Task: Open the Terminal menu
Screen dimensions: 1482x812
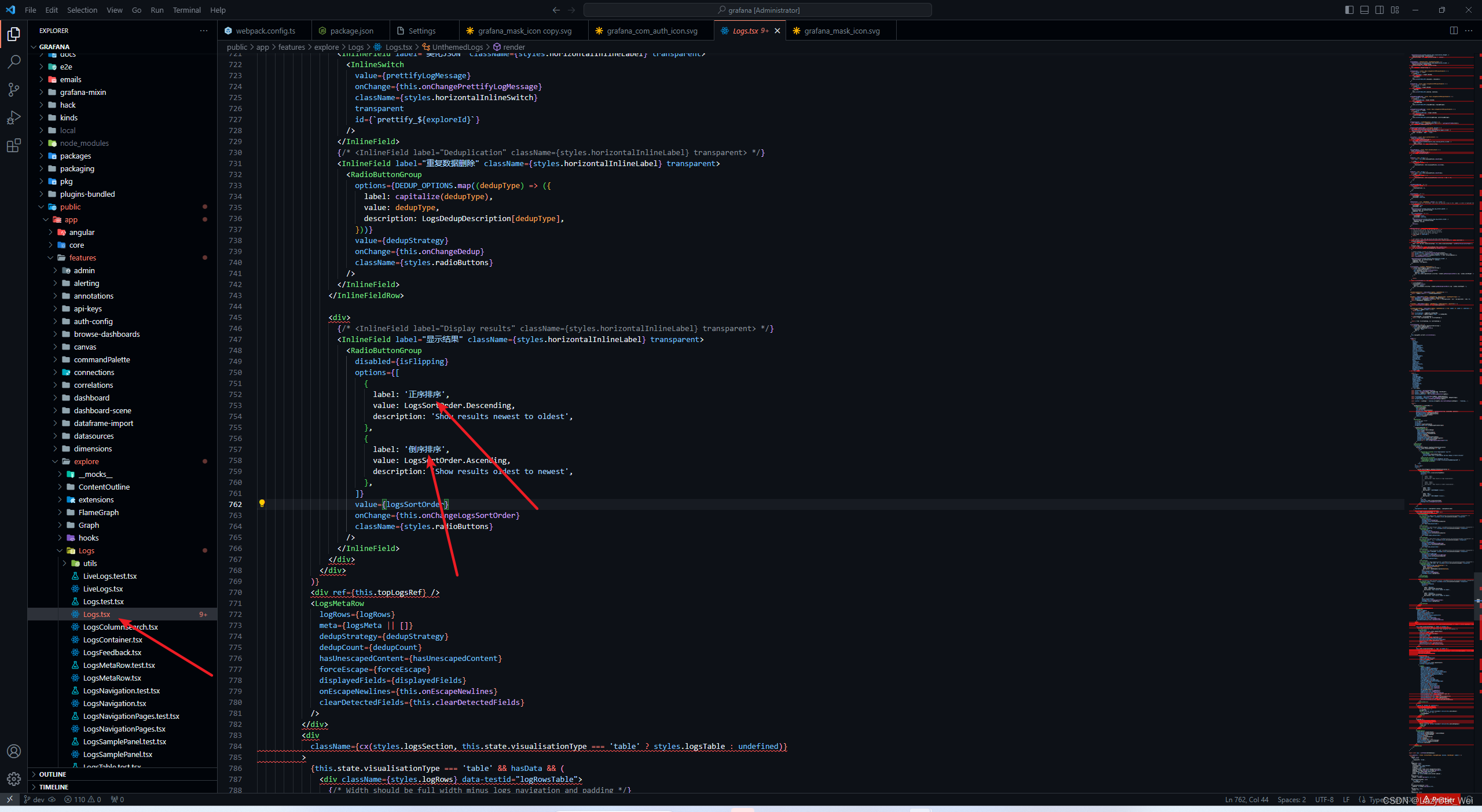Action: point(186,10)
